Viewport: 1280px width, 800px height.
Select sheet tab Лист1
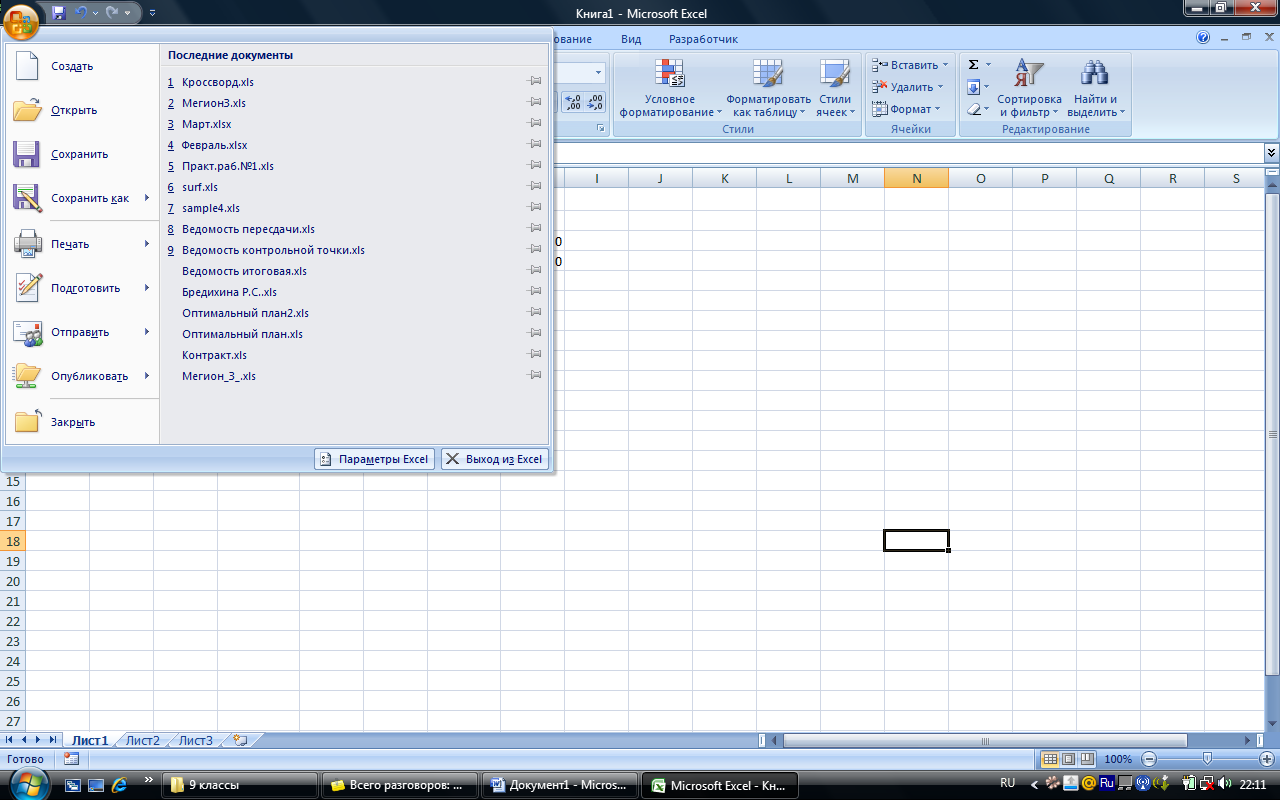[x=90, y=741]
